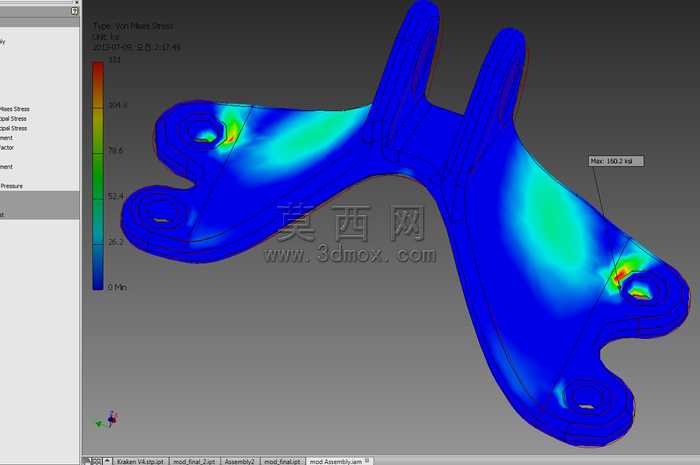Viewport: 700px width, 465px height.
Task: Select Principal Stress row just below Mises Stress
Action: [13, 119]
